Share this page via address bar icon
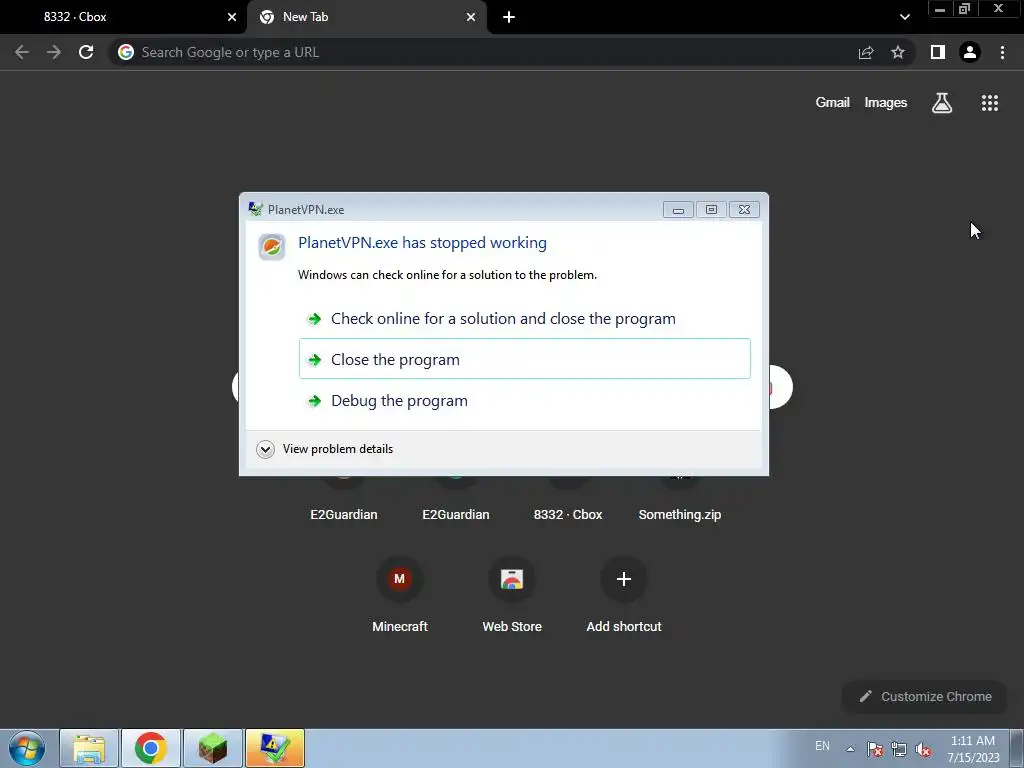 point(866,52)
